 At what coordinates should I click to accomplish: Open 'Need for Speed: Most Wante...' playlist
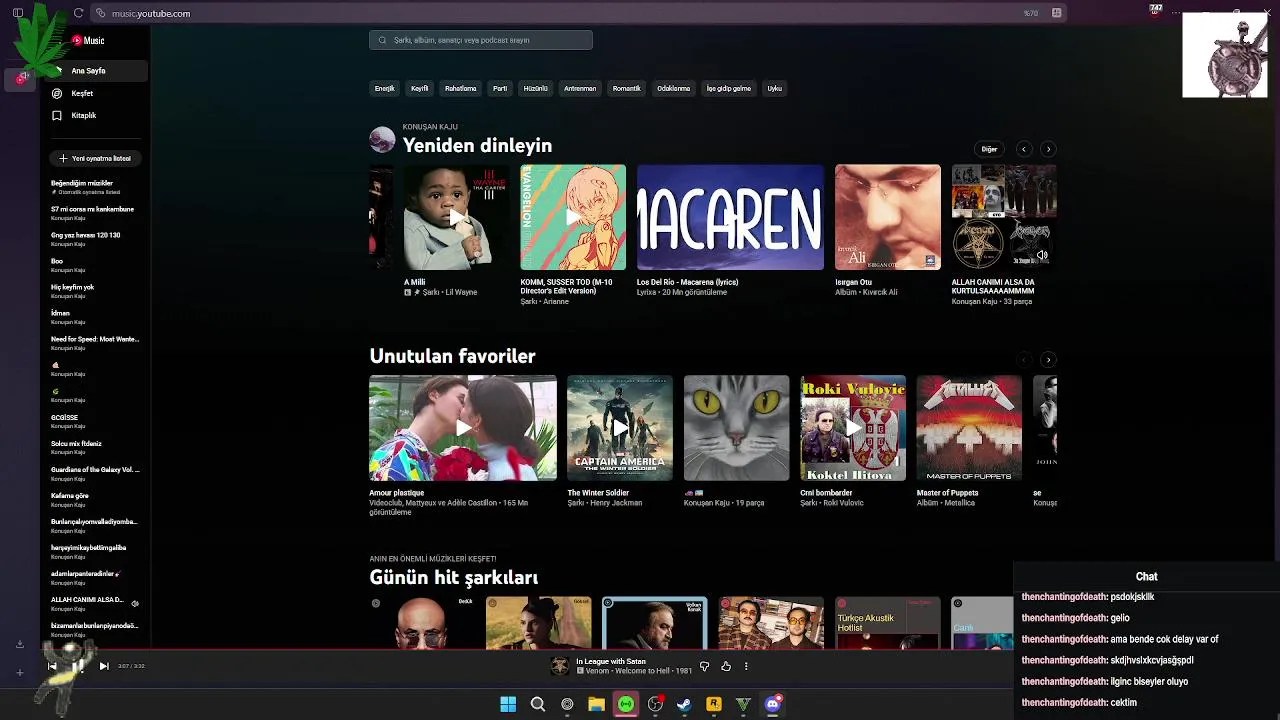97,343
